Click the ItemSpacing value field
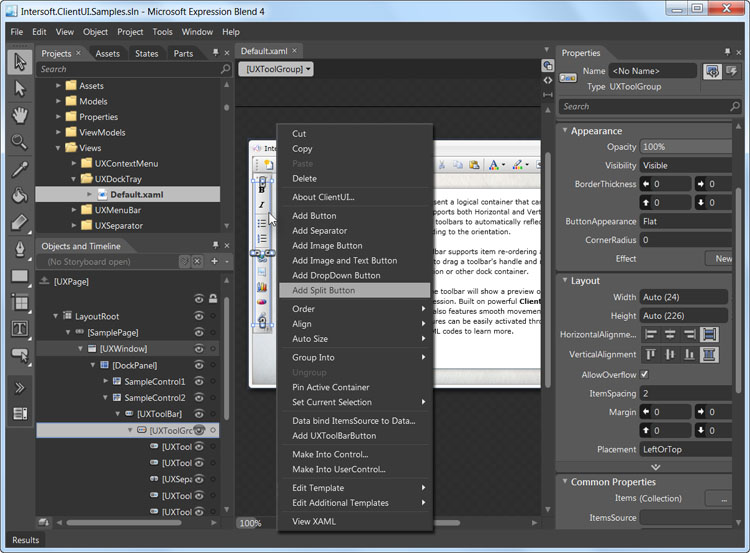750x553 pixels. (x=686, y=393)
